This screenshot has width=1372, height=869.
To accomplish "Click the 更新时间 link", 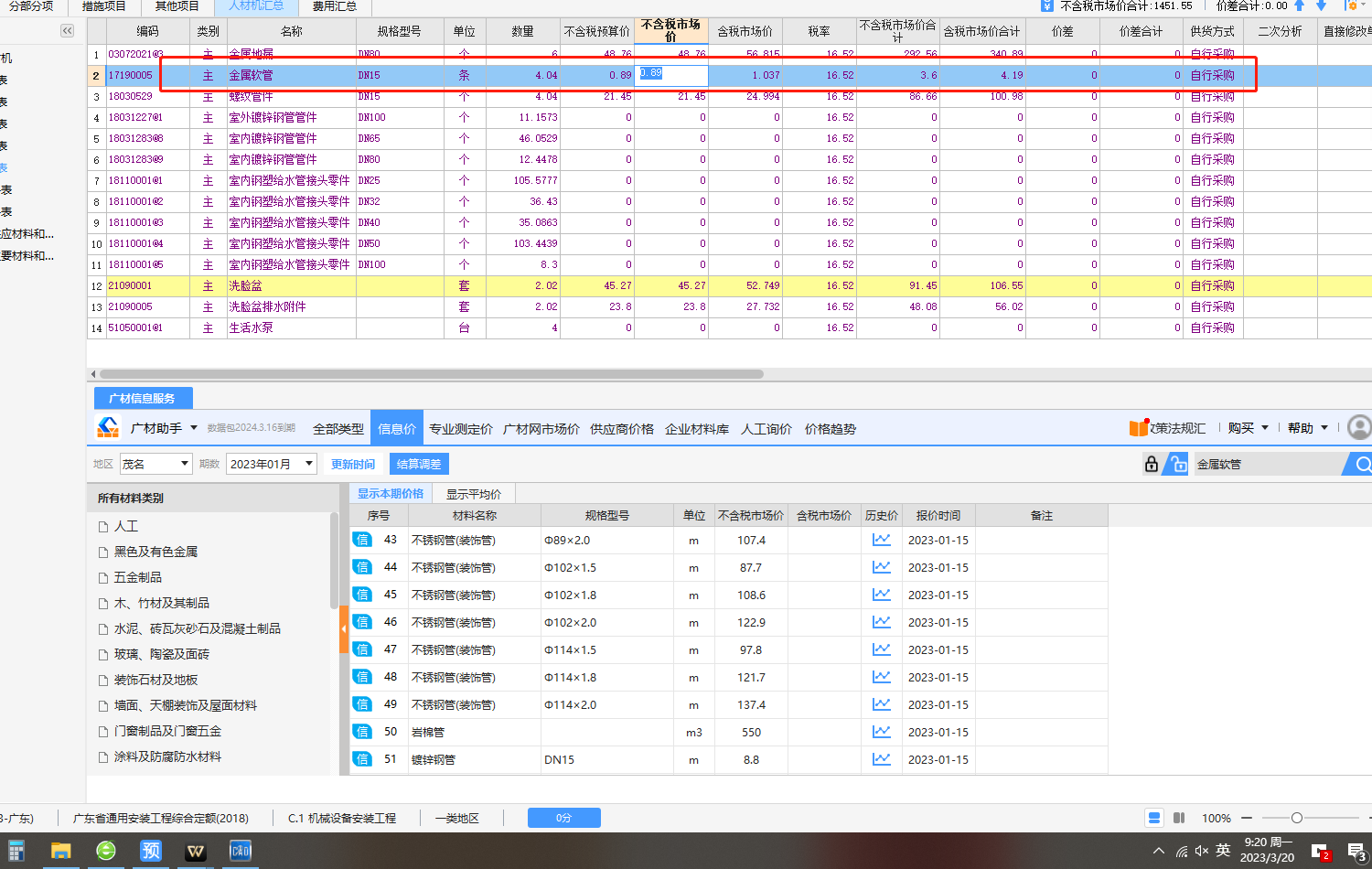I will coord(353,465).
